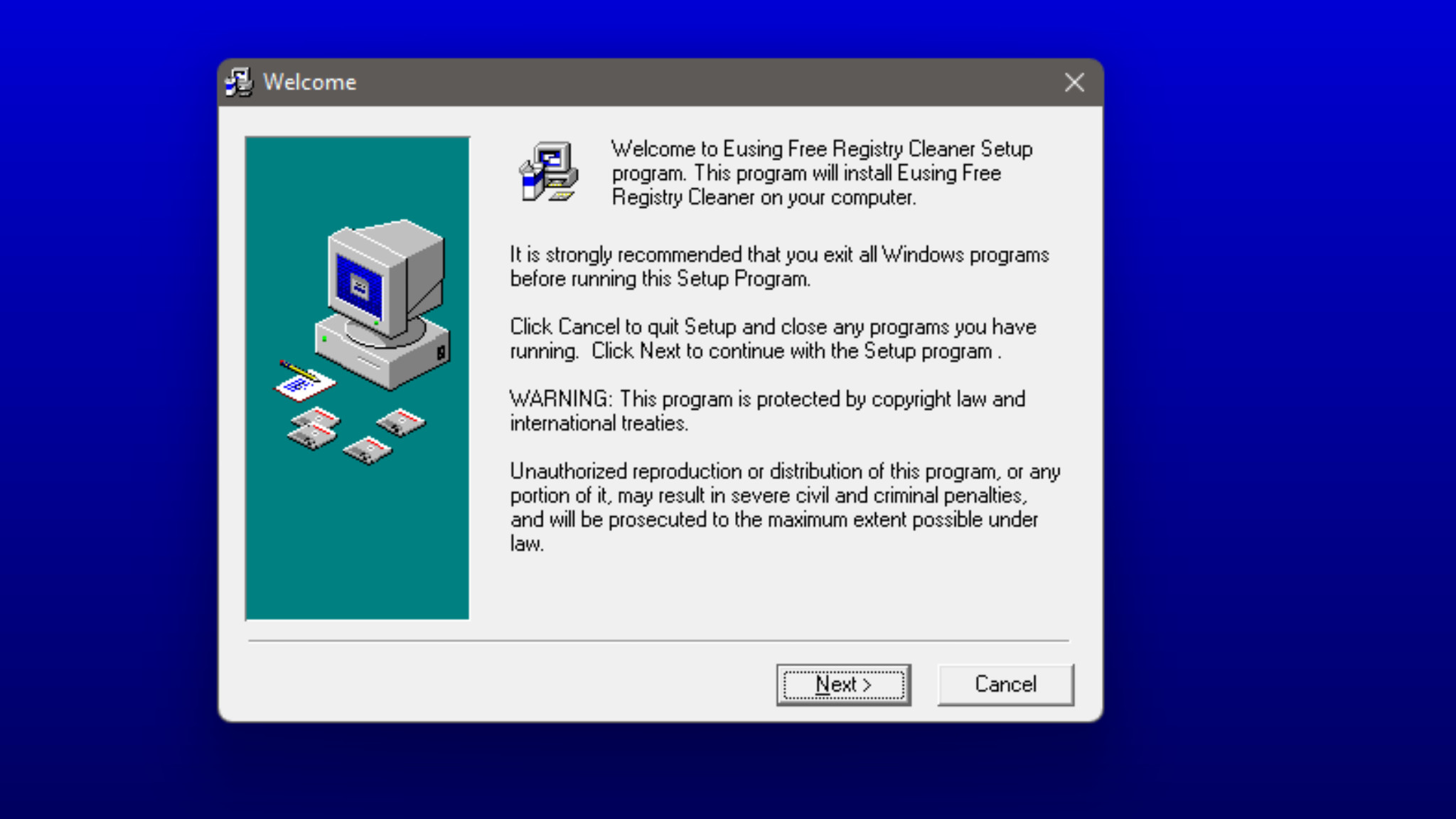Click the WARNING copyright law text
Image resolution: width=1456 pixels, height=819 pixels.
767,411
